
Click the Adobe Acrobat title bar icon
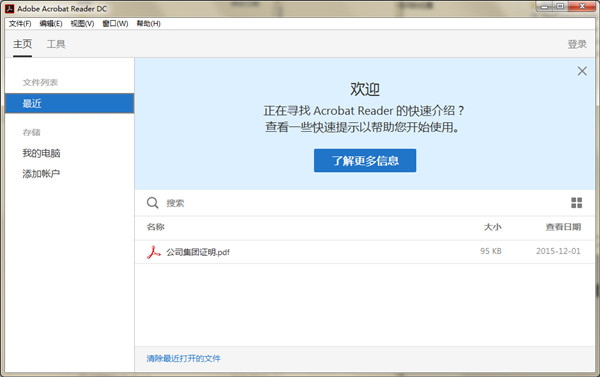point(10,8)
